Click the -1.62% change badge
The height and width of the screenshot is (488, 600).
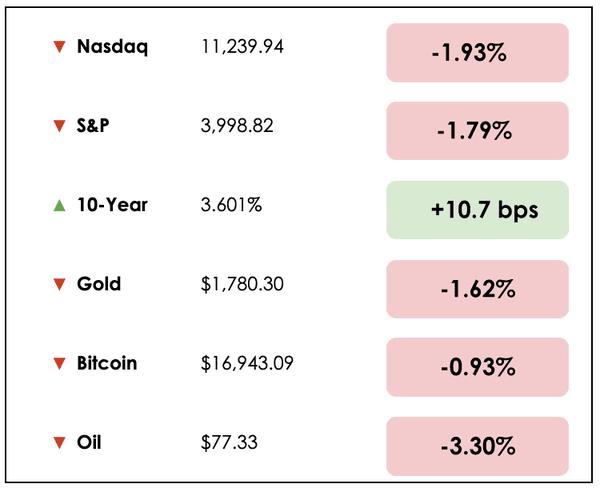pyautogui.click(x=477, y=289)
